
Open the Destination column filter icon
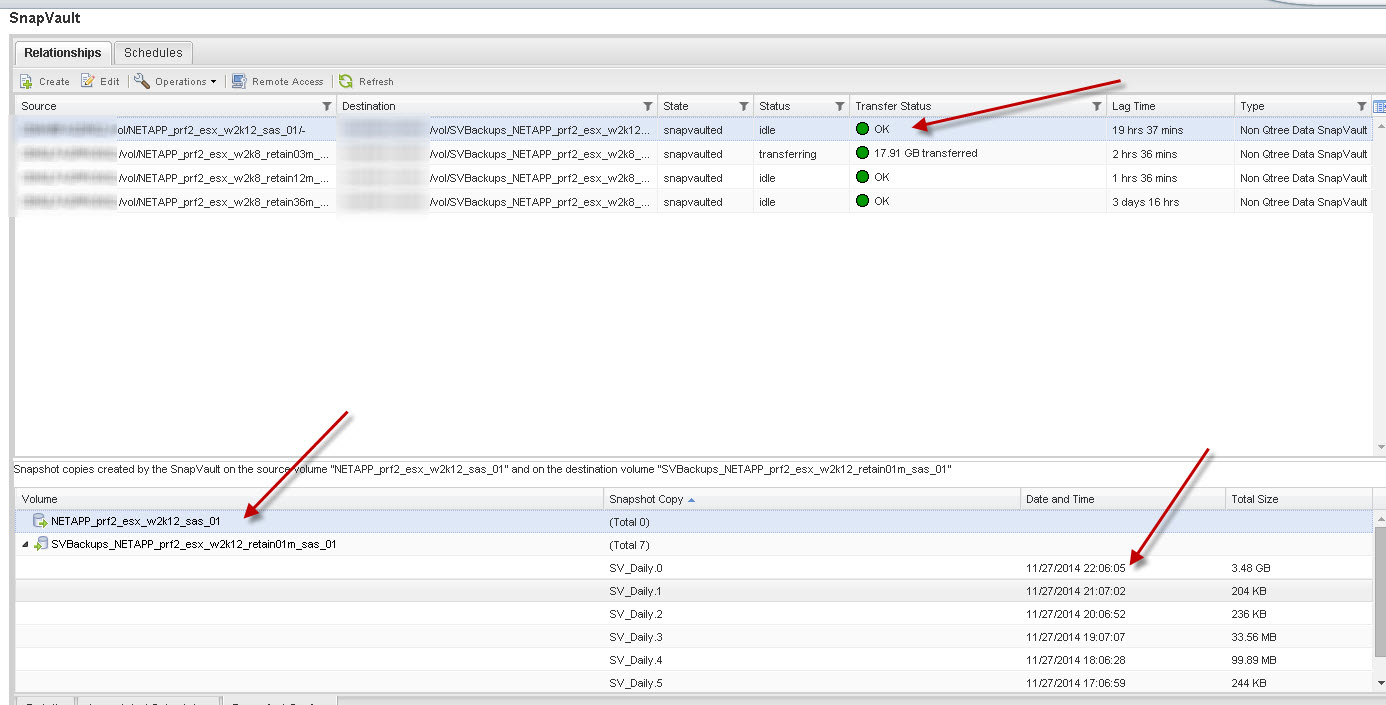[x=647, y=106]
